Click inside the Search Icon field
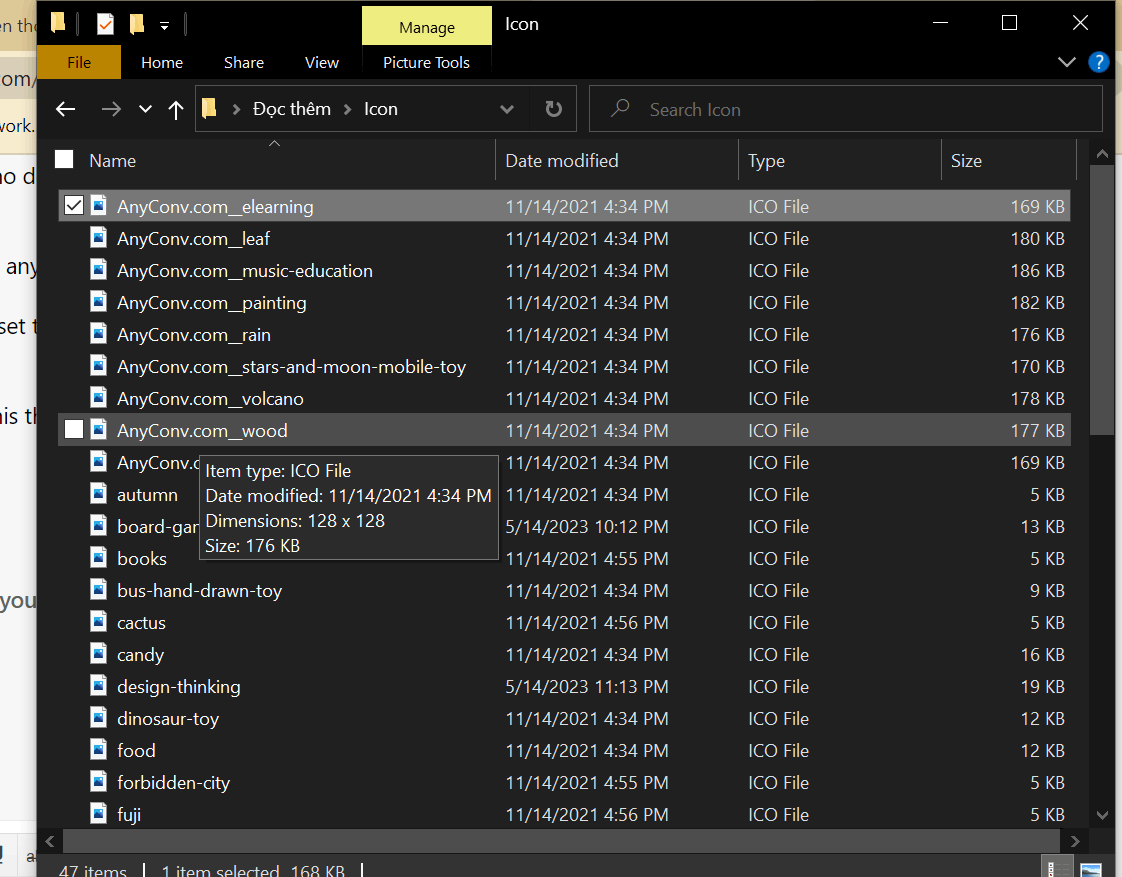The height and width of the screenshot is (877, 1122). [846, 109]
